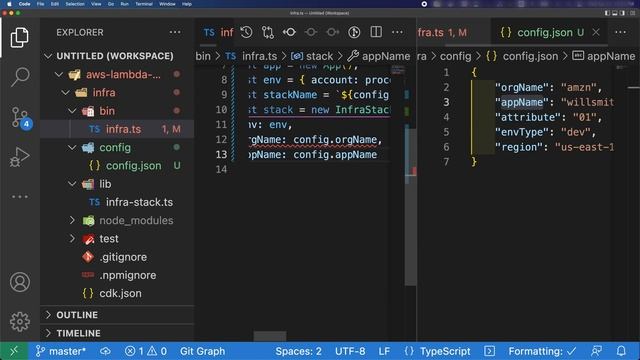Click the master branch in status bar
Viewport: 640px width, 360px height.
coord(60,351)
